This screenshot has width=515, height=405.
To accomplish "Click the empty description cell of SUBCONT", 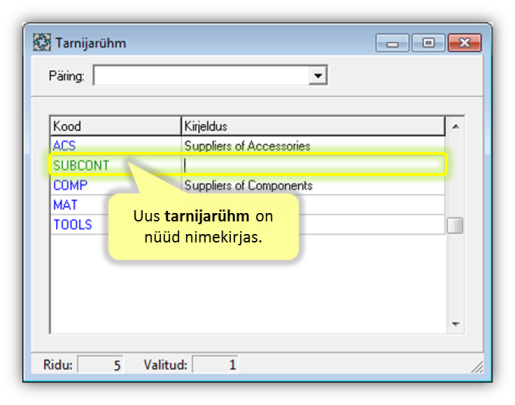I will [x=313, y=165].
